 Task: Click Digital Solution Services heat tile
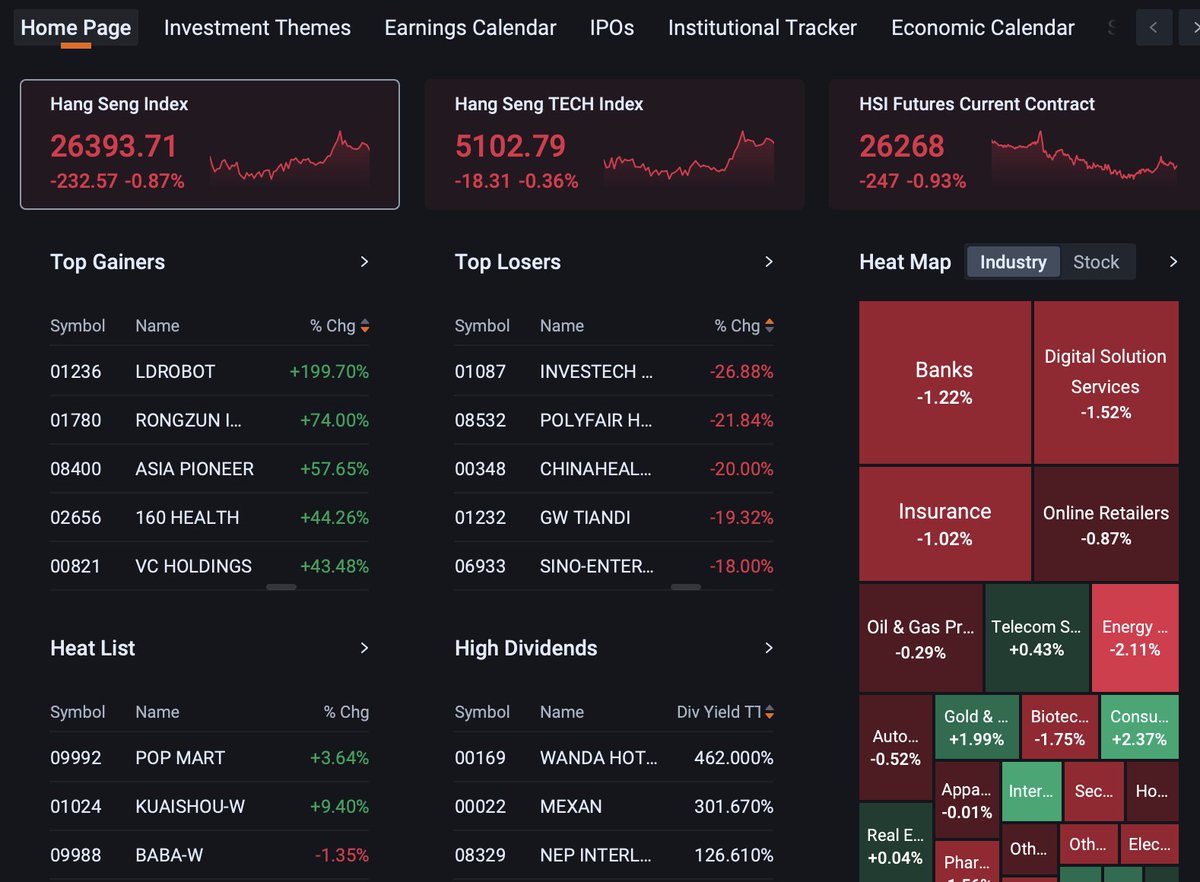[1106, 383]
